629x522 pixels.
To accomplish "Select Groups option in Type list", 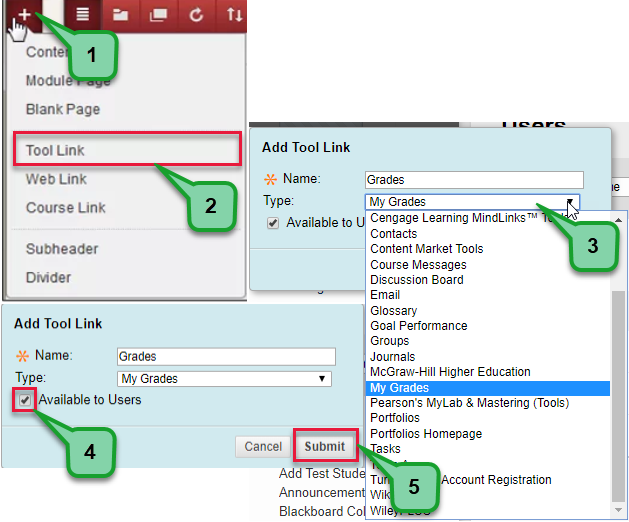I will (x=390, y=341).
